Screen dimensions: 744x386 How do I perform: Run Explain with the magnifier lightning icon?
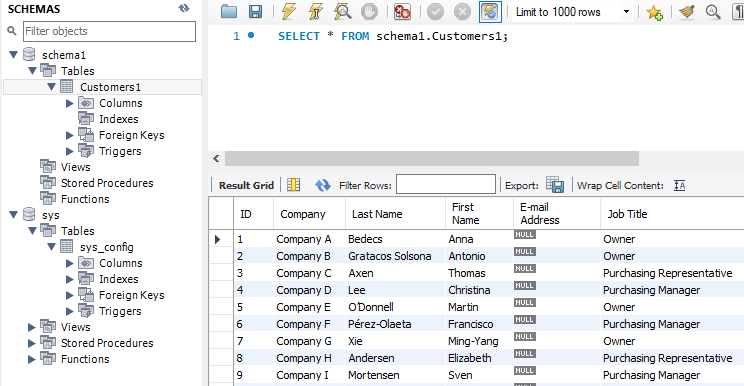click(342, 12)
